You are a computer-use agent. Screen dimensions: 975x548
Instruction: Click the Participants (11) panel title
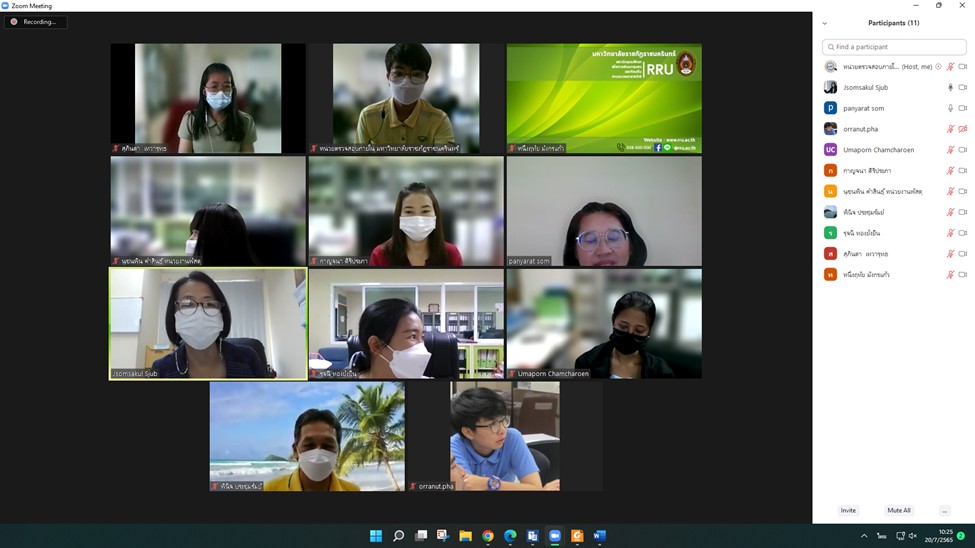coord(894,23)
